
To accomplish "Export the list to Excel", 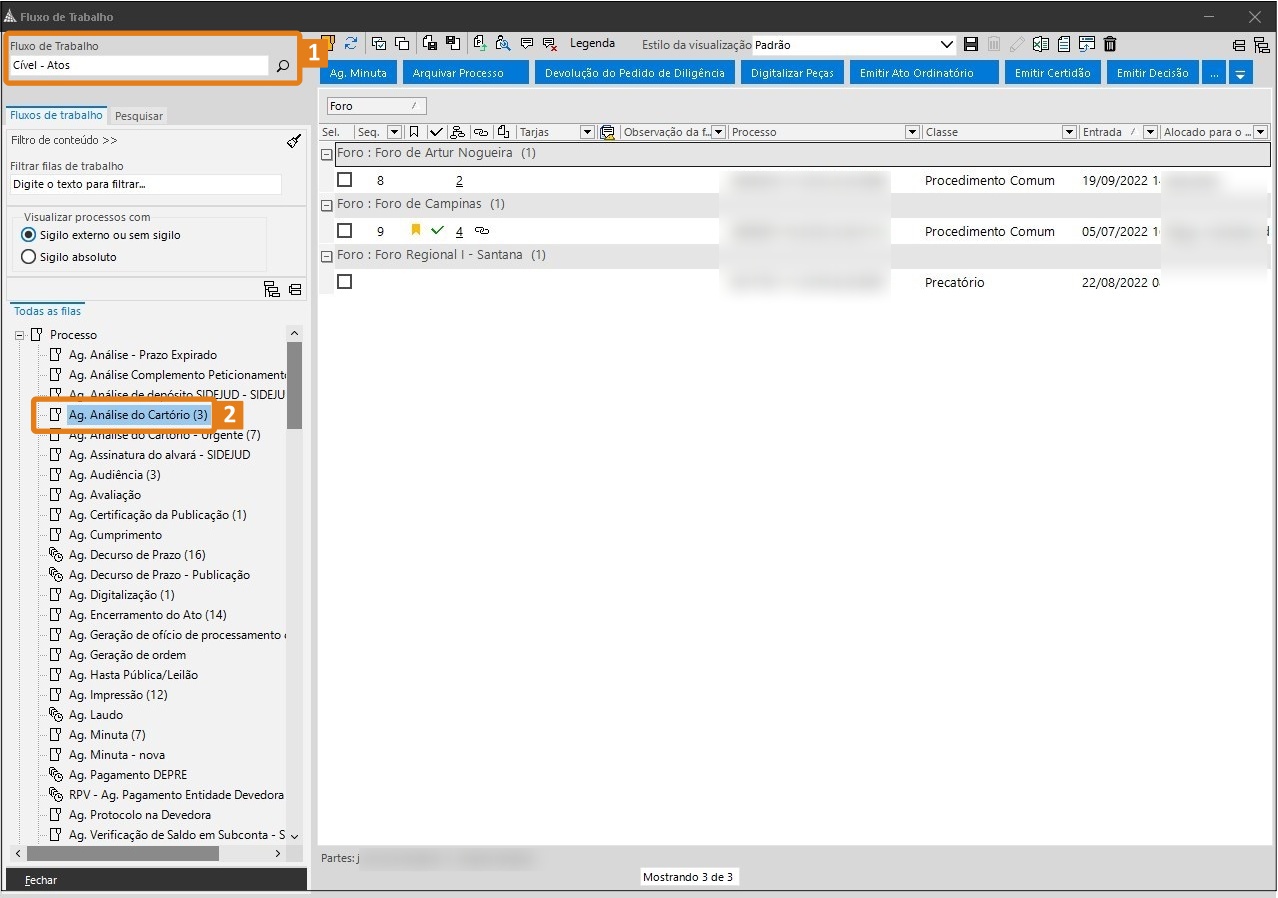I will pos(1041,44).
